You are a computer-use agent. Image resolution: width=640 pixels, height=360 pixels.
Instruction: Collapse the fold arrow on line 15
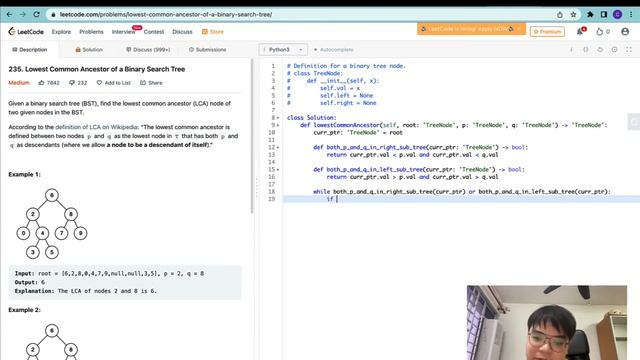pyautogui.click(x=278, y=169)
